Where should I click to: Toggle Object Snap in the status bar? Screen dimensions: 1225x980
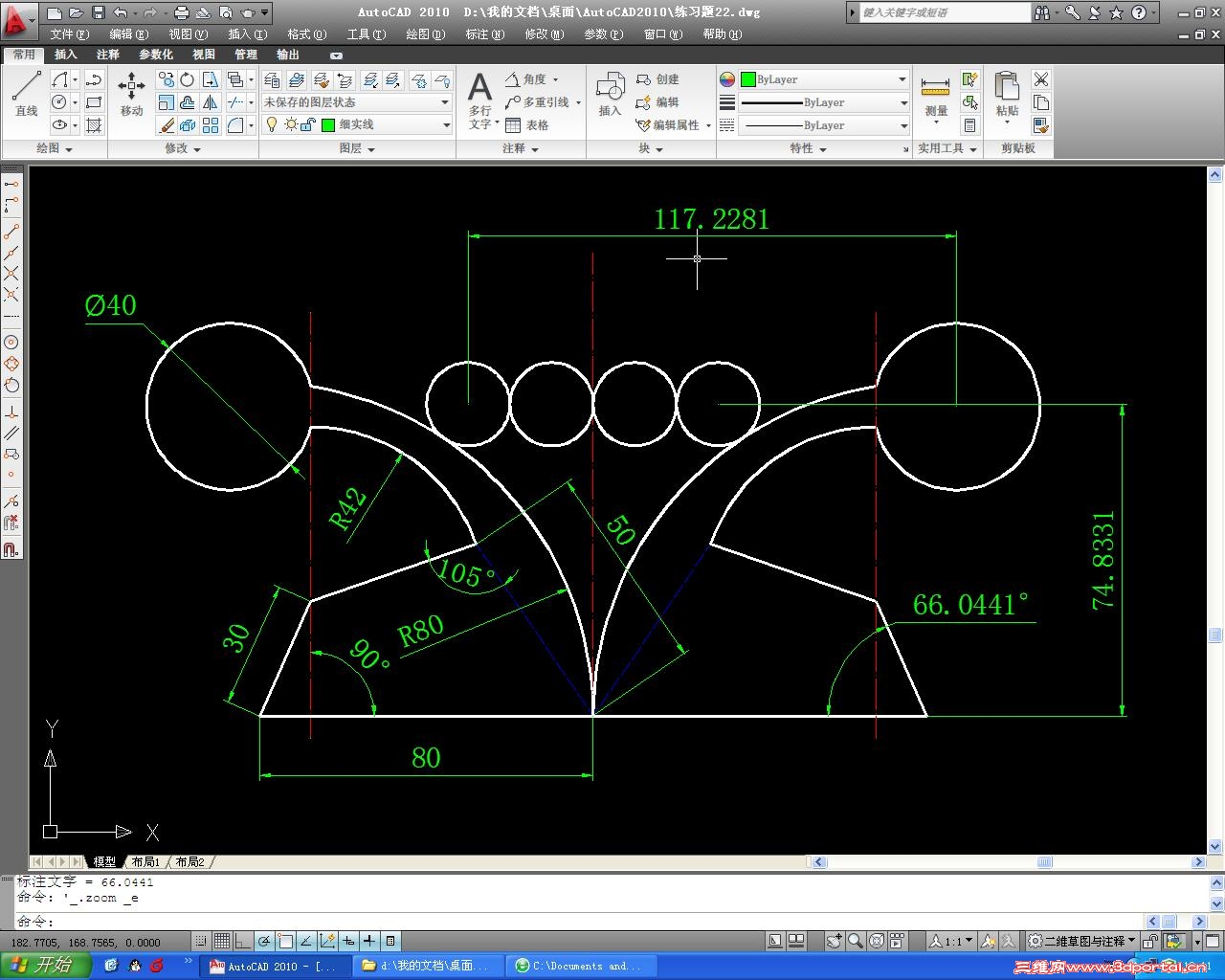pyautogui.click(x=285, y=941)
